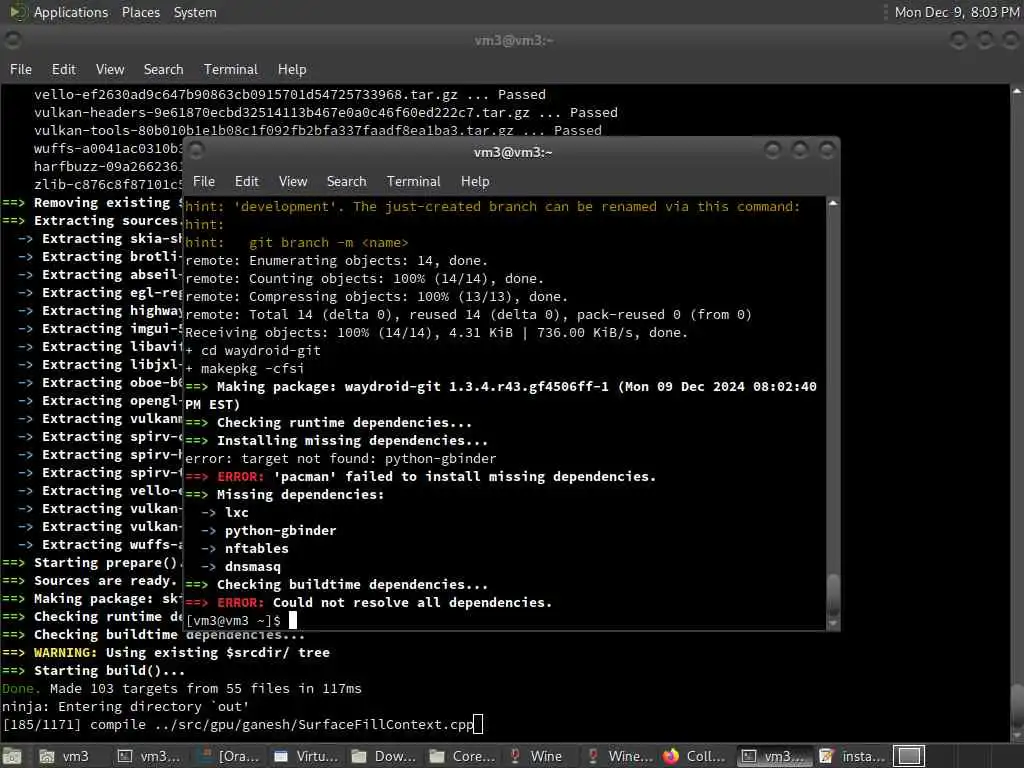This screenshot has width=1024, height=768.
Task: Click the clock showing Mon Dec 9, 8:03 PM
Action: click(957, 12)
